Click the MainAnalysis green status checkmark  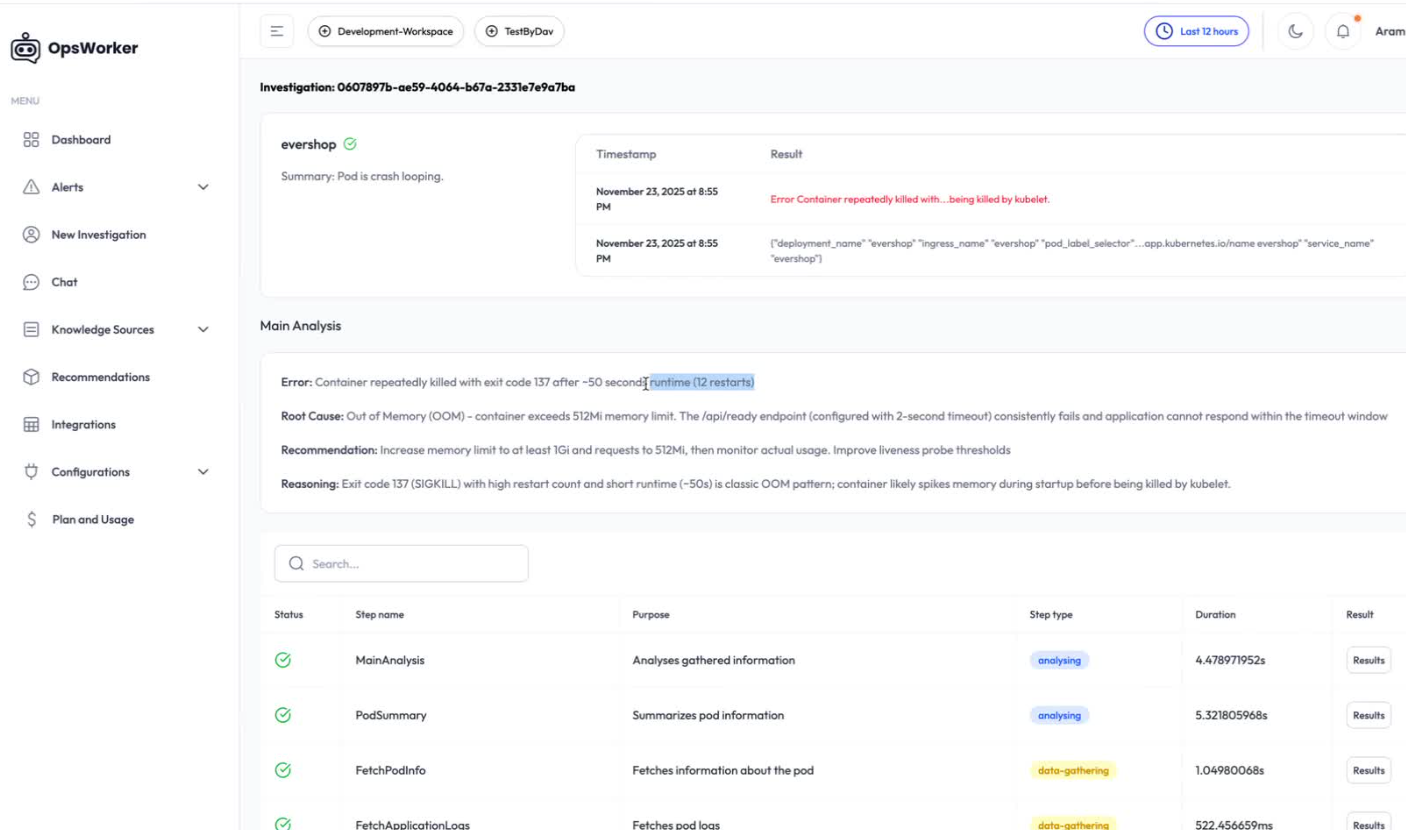(283, 660)
